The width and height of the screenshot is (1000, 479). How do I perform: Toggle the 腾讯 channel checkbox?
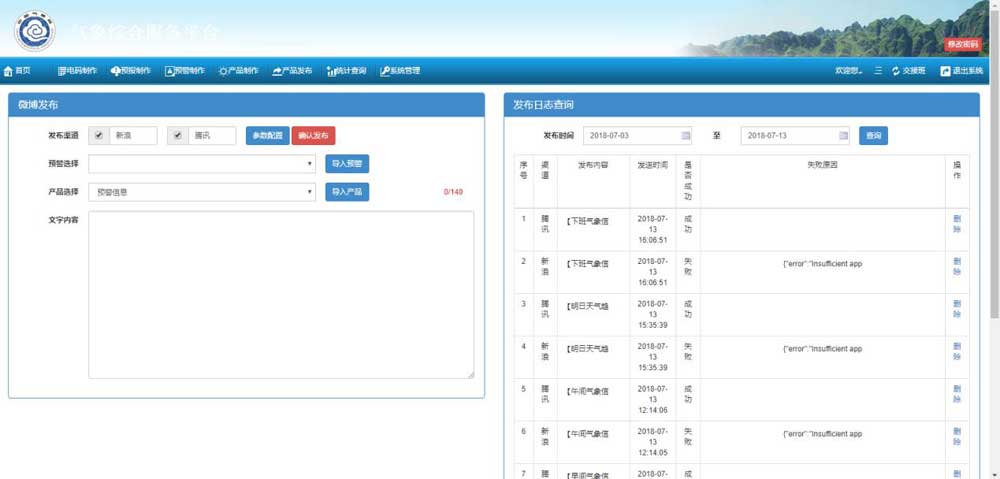[x=177, y=135]
